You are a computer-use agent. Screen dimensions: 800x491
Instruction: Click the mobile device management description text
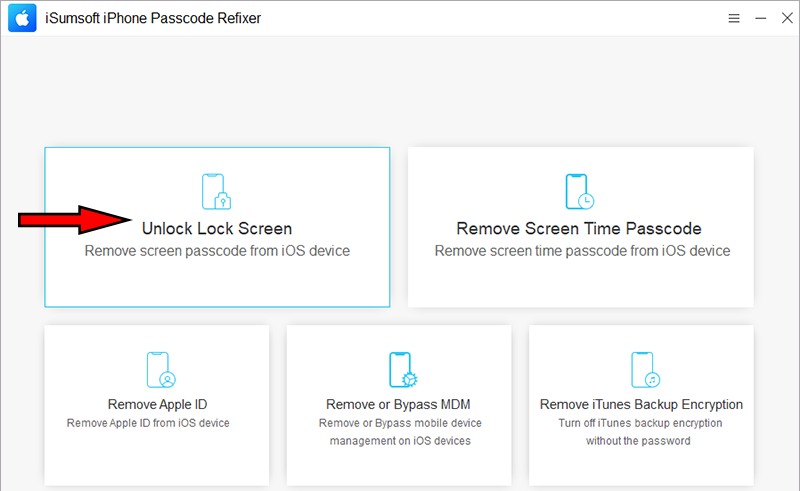click(x=400, y=431)
